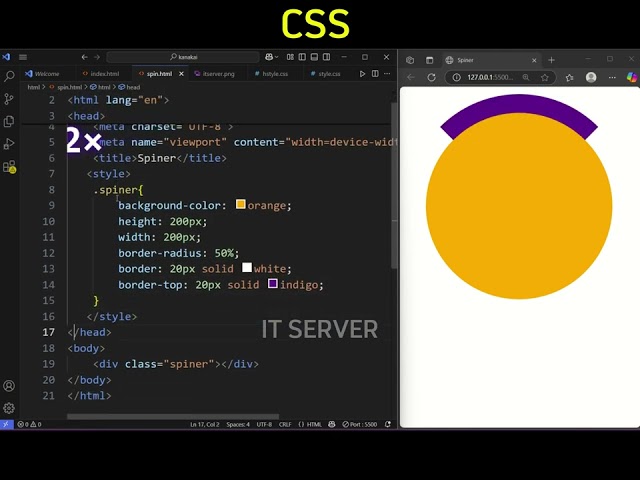This screenshot has width=640, height=480.
Task: Click the editor horizontal scrollbar
Action: tap(173, 417)
